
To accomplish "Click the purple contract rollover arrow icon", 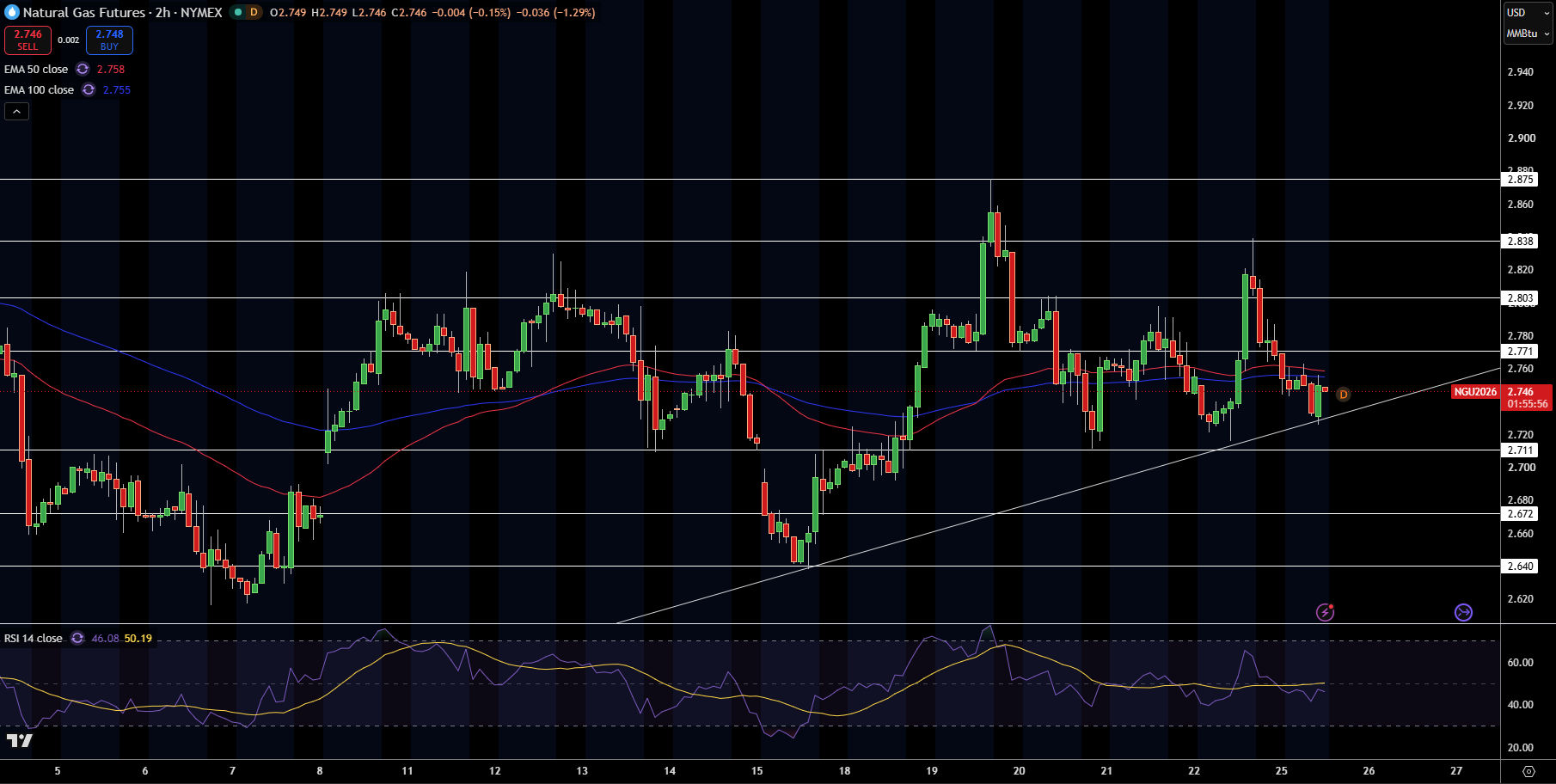I will 1463,612.
